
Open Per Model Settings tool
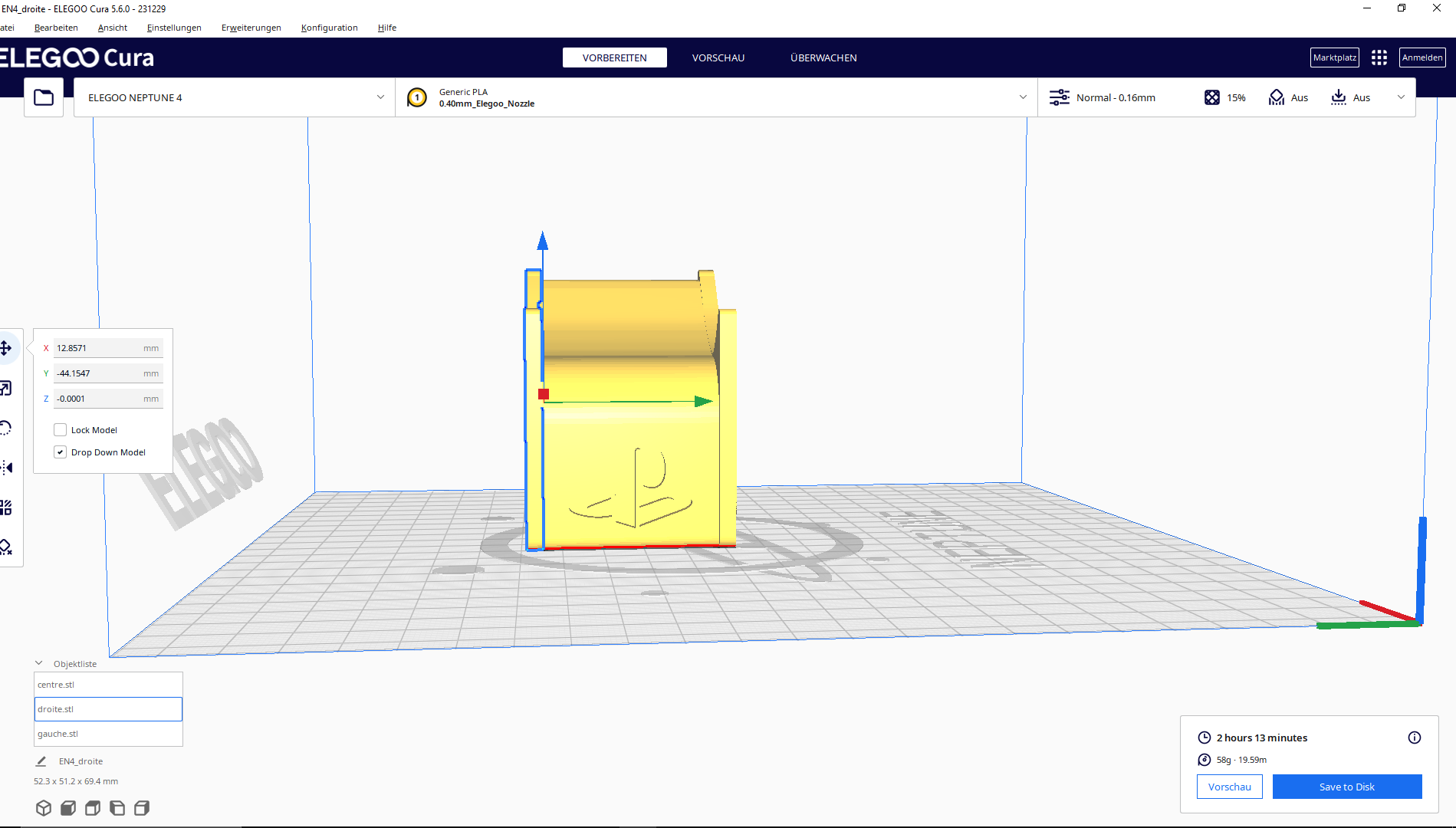(5, 508)
